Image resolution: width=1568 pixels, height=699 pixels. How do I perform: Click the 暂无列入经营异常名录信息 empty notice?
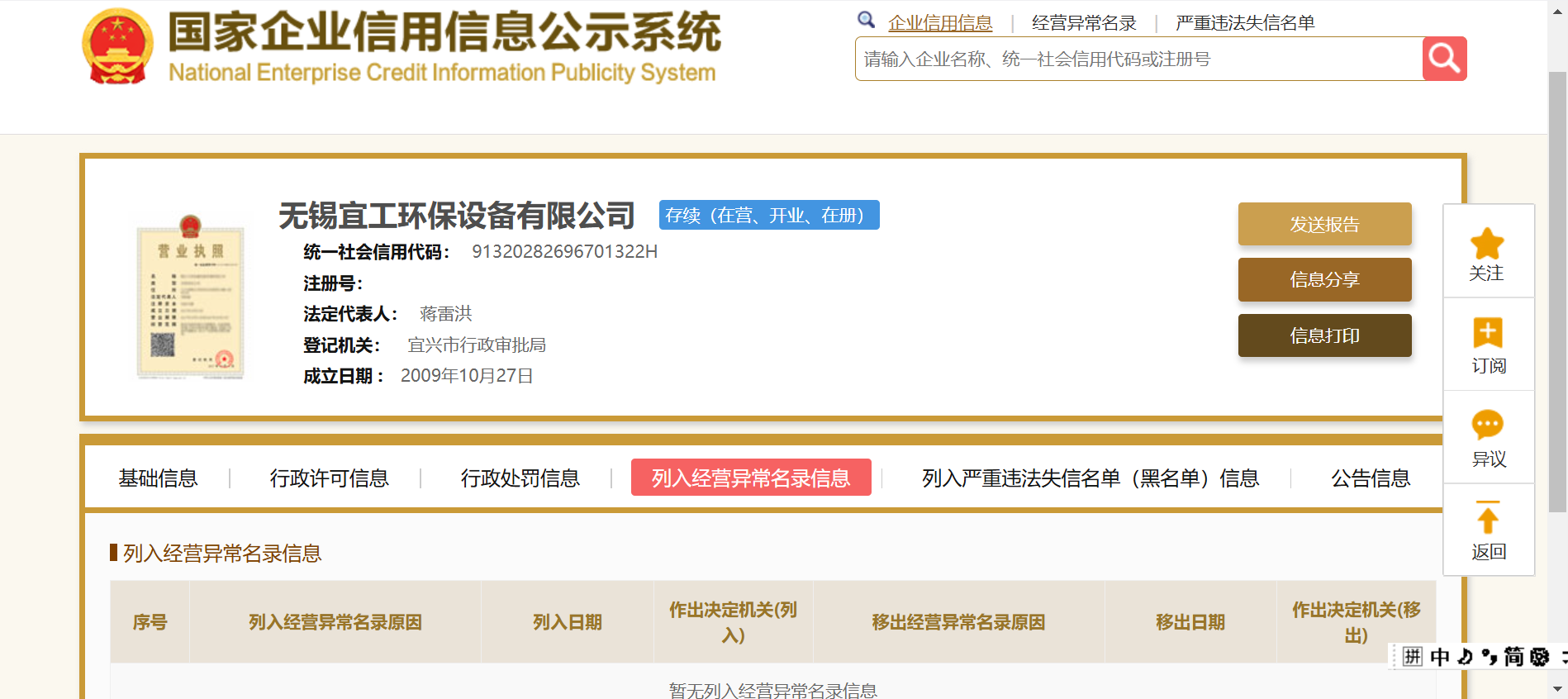coord(773,690)
